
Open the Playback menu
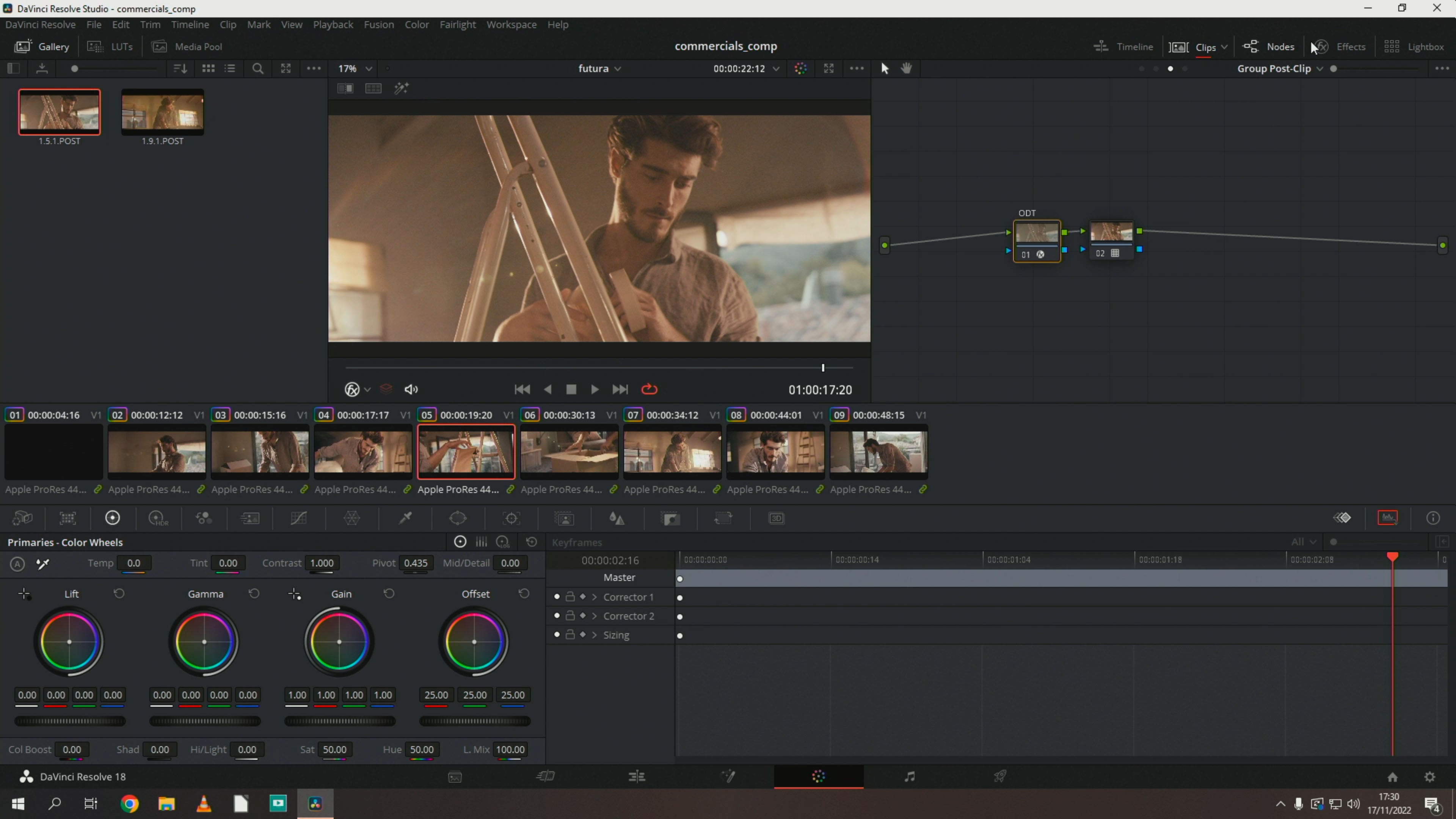coord(333,24)
